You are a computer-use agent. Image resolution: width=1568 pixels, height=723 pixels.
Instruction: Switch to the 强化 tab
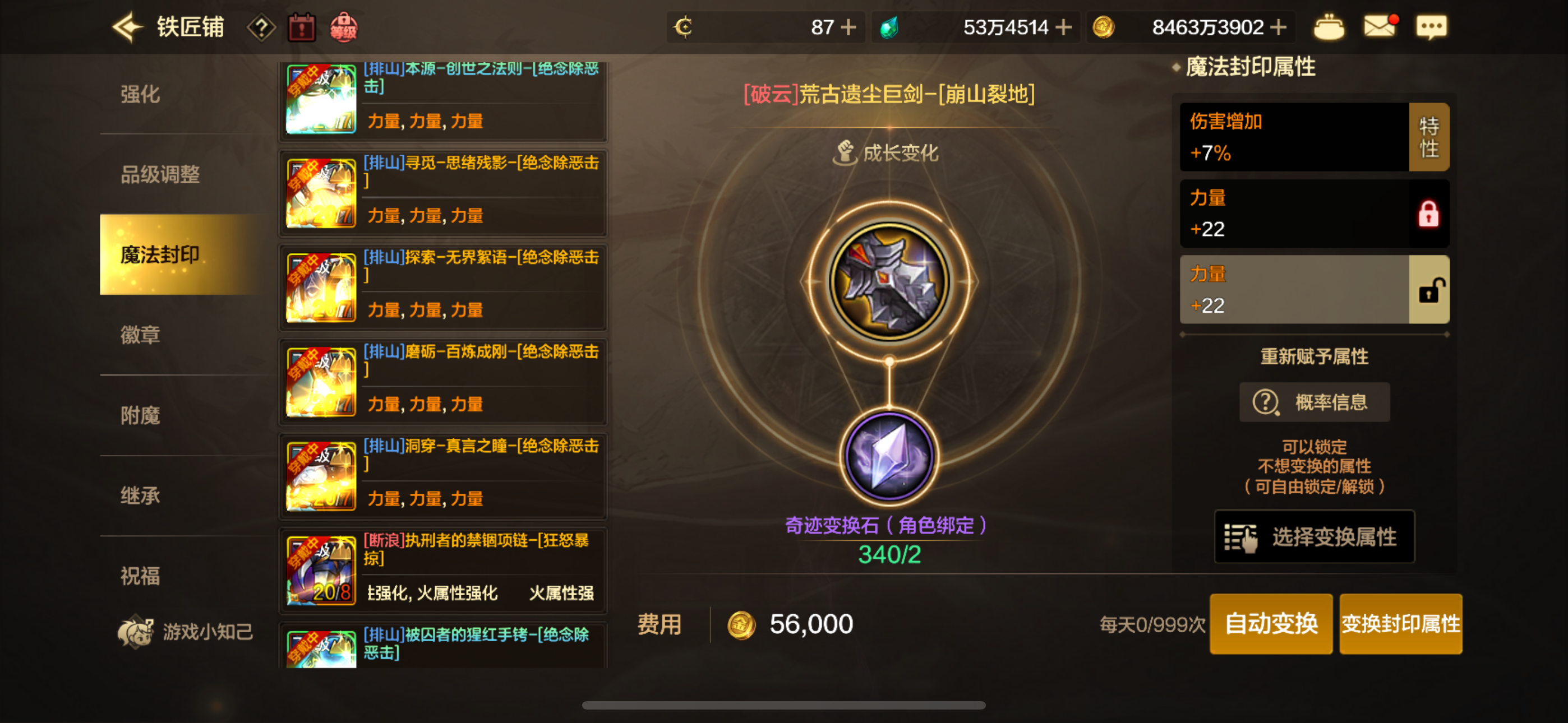click(141, 94)
